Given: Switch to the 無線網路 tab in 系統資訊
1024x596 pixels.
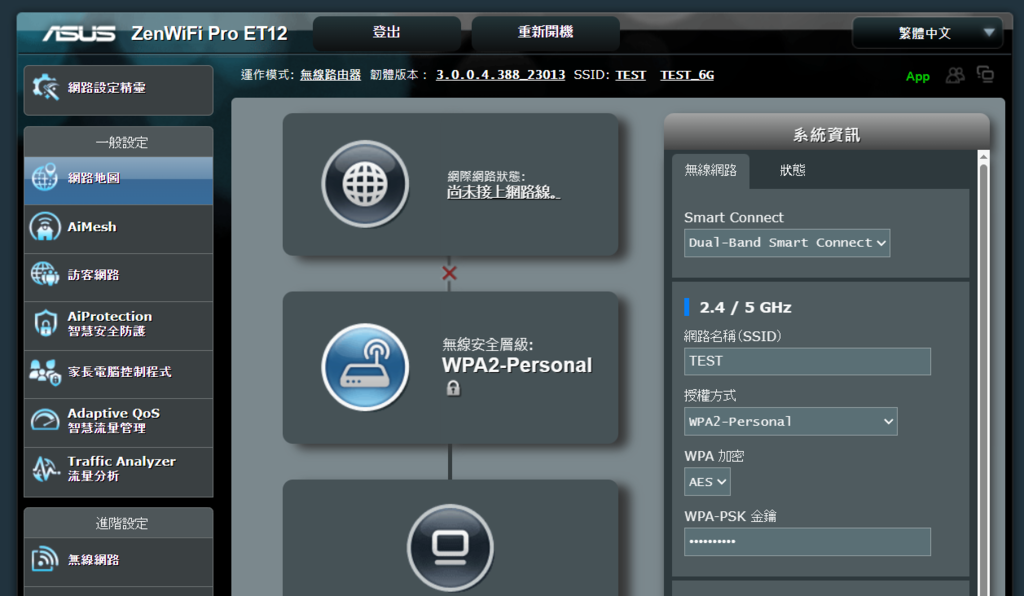Looking at the screenshot, I should coord(711,171).
